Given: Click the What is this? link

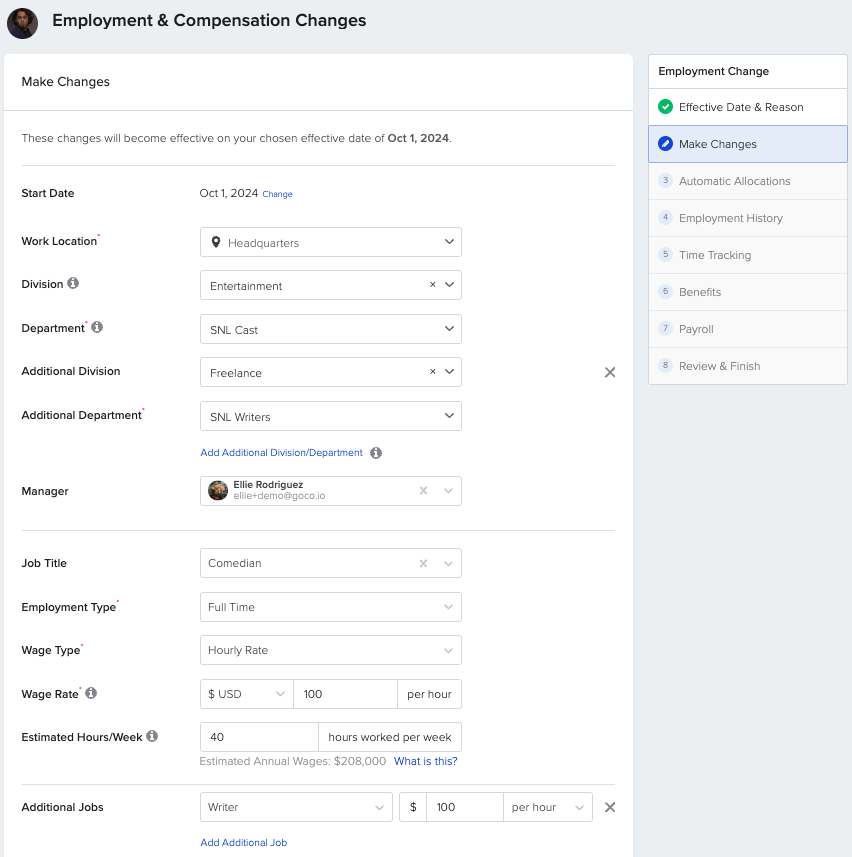Looking at the screenshot, I should pos(425,761).
